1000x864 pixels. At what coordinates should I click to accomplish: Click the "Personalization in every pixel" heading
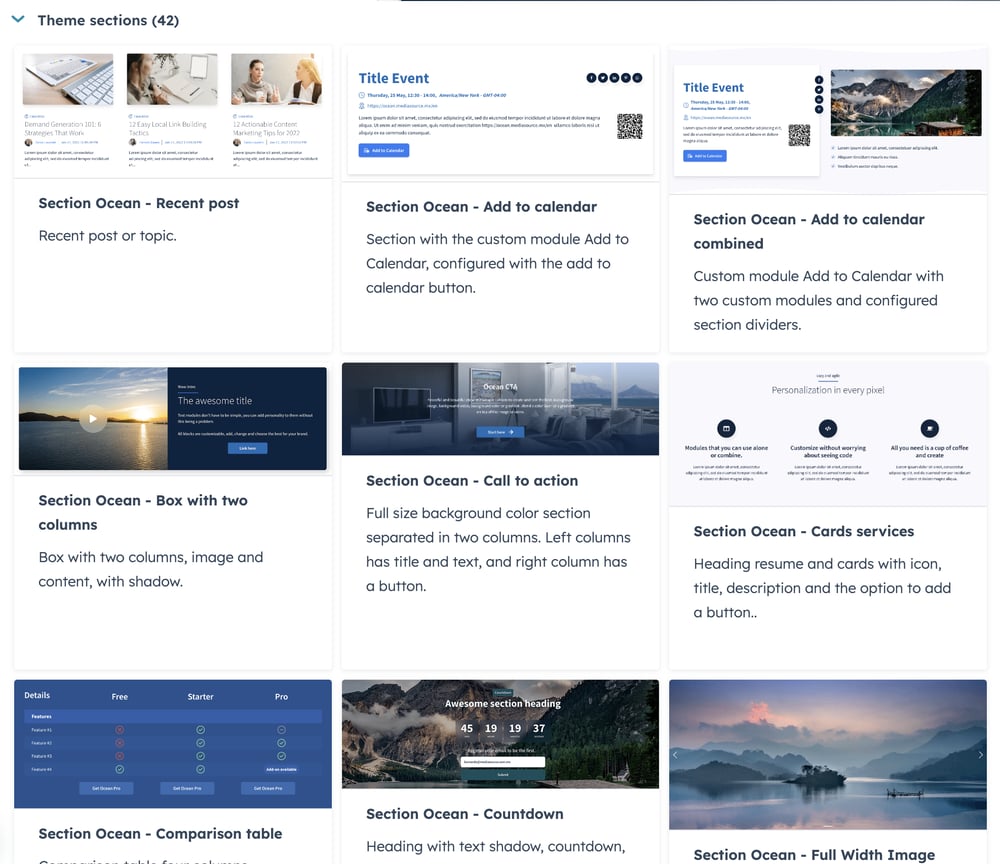tap(828, 390)
